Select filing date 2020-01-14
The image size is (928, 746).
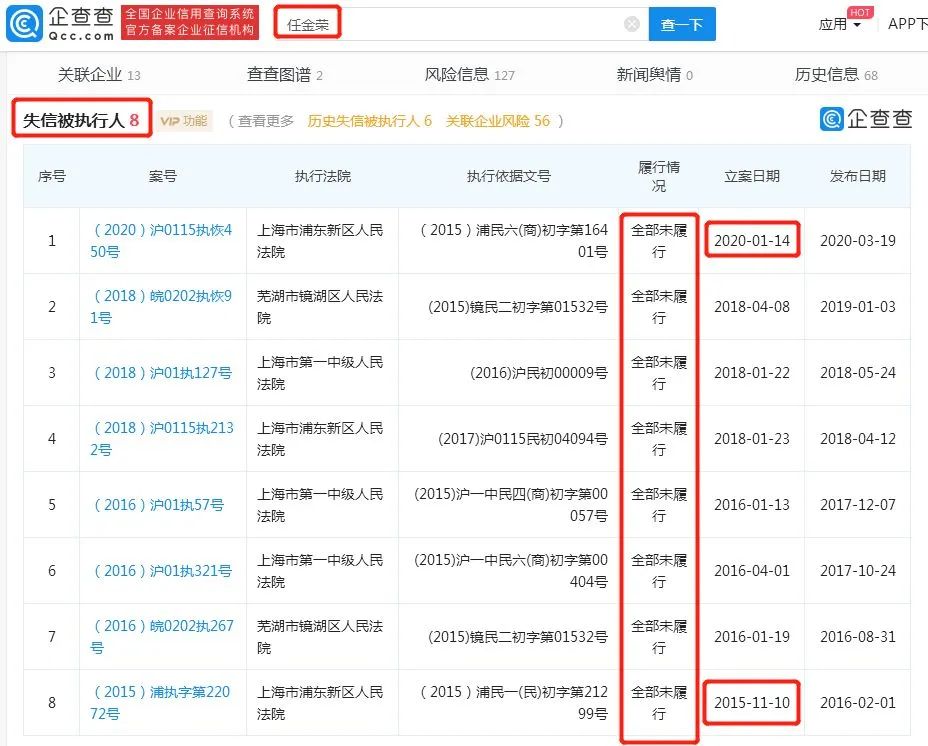[752, 240]
